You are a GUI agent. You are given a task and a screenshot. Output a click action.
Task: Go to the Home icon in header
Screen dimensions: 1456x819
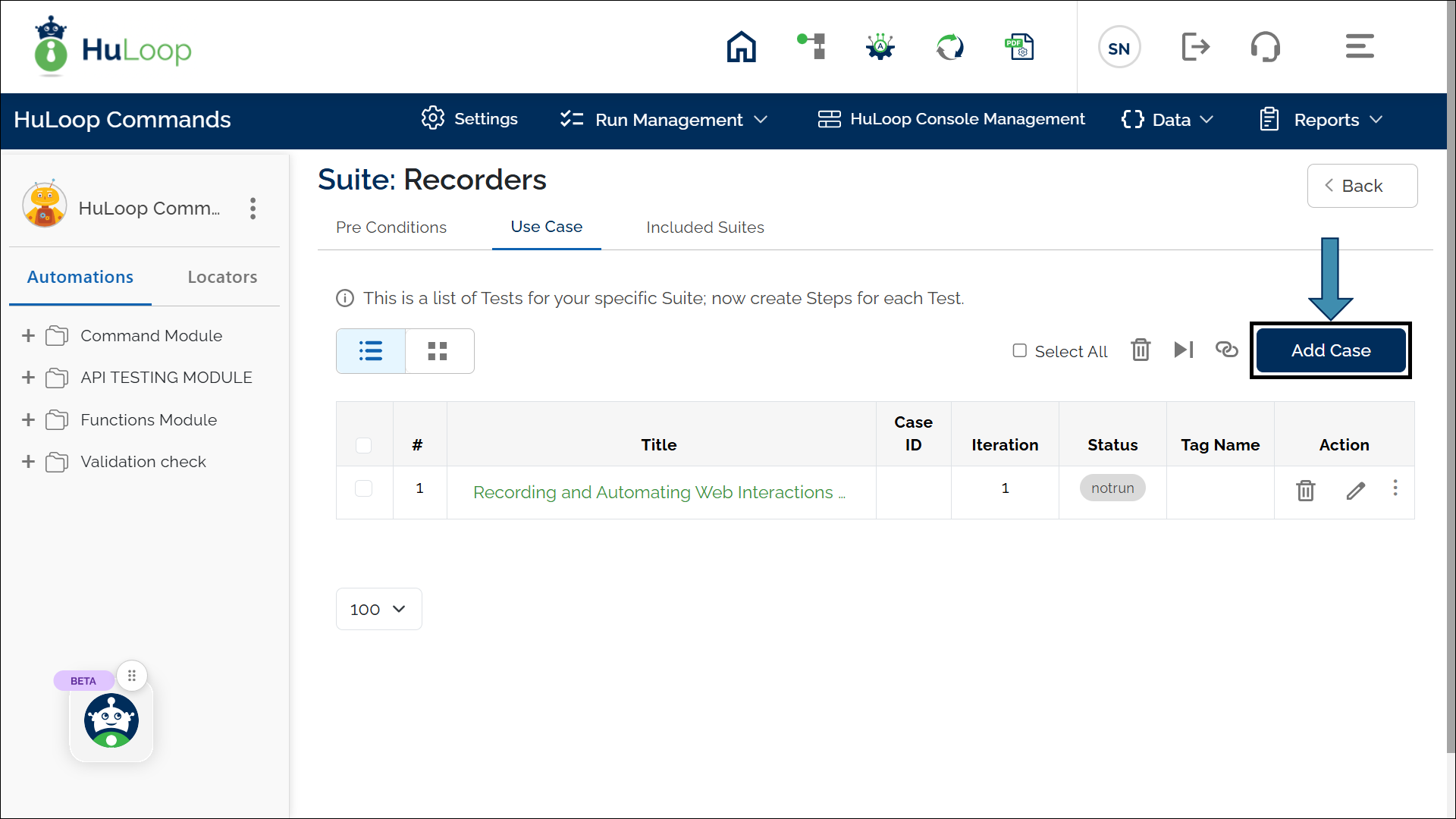pos(741,47)
